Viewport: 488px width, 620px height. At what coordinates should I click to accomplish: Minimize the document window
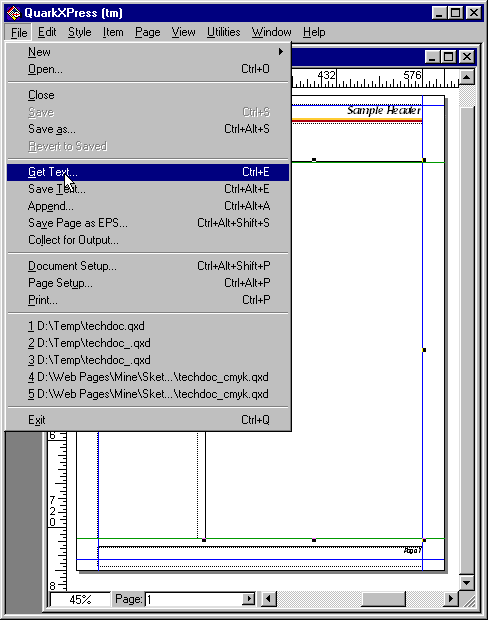pos(432,57)
